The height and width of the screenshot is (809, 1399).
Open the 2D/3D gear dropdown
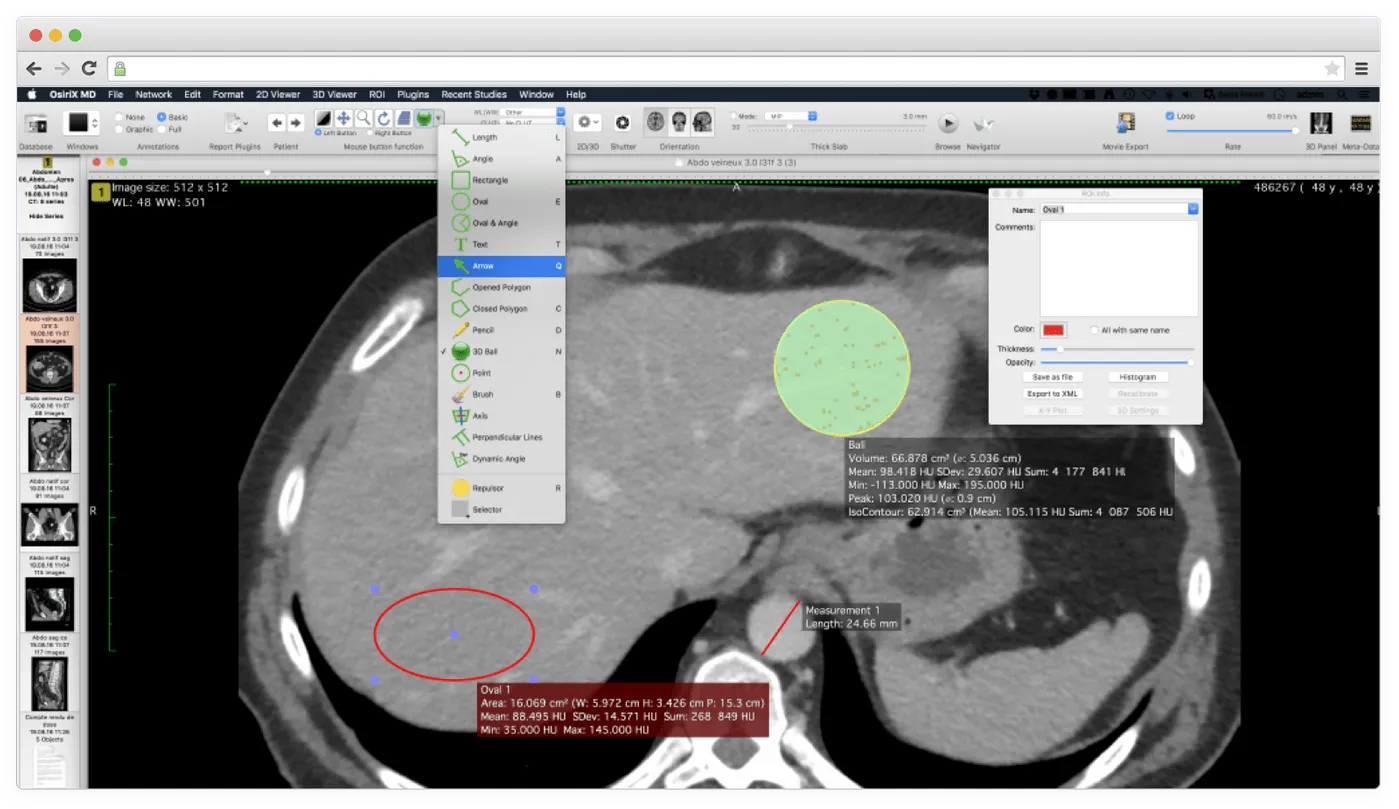588,122
